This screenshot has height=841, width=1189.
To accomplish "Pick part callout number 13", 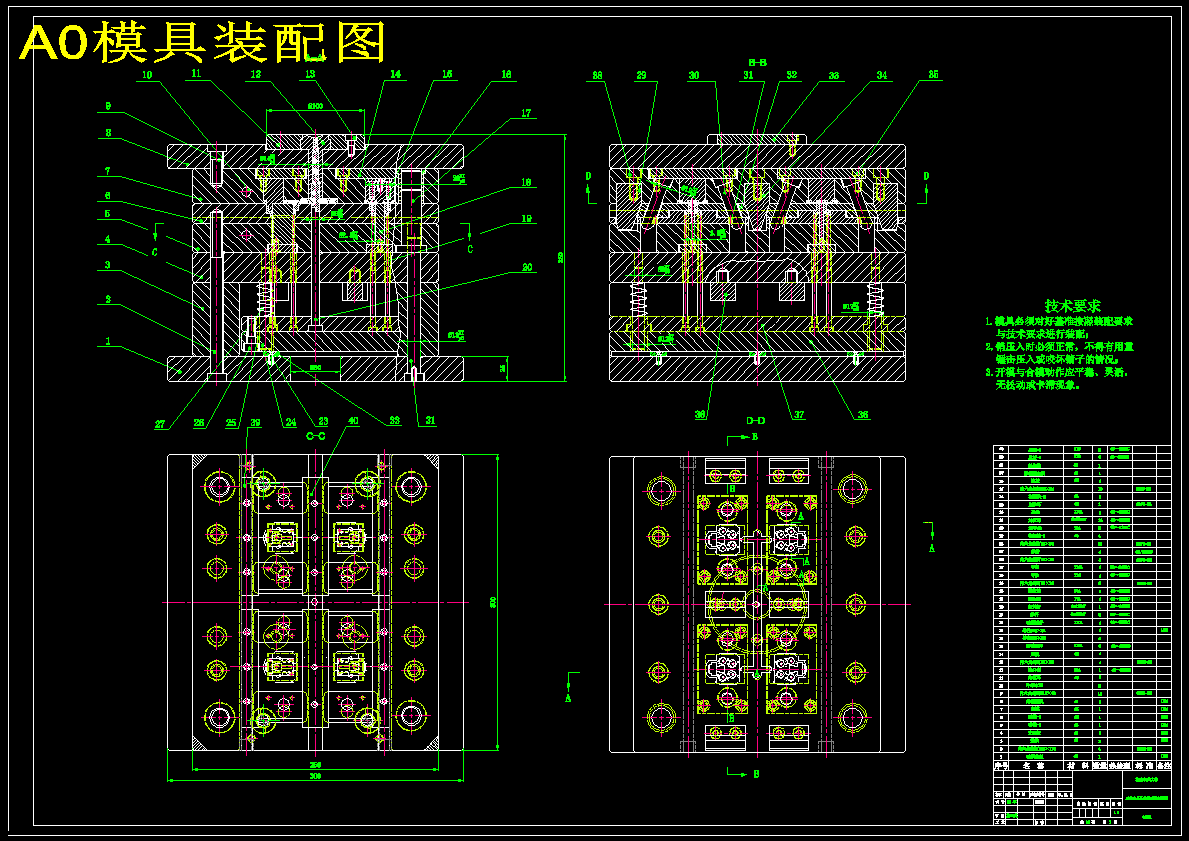I will (310, 74).
